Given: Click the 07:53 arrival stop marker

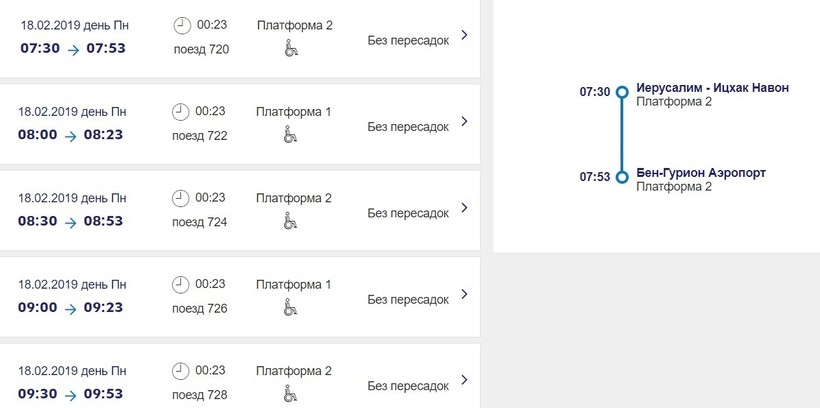Looking at the screenshot, I should click(622, 177).
